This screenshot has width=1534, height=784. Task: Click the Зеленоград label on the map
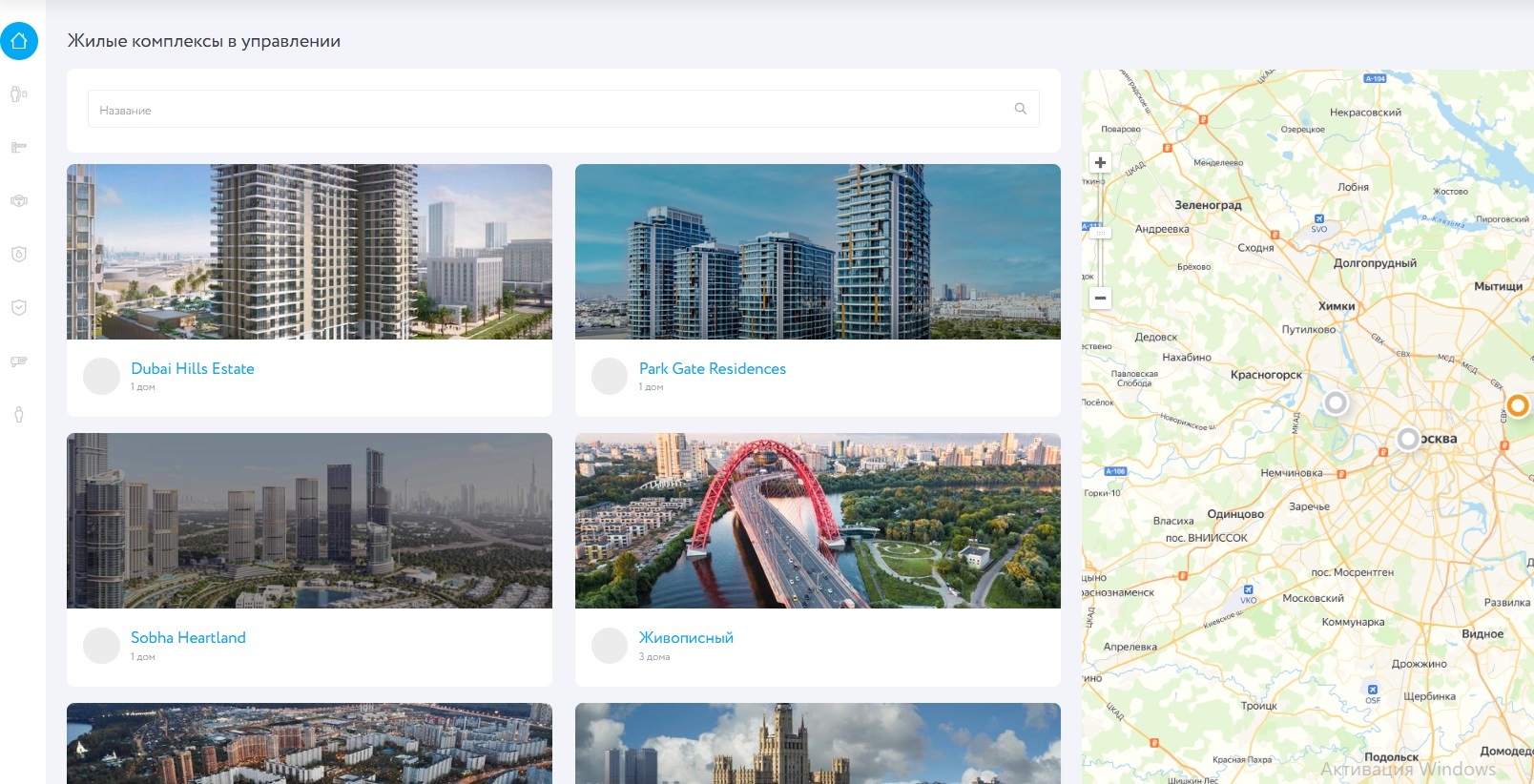pyautogui.click(x=1209, y=205)
